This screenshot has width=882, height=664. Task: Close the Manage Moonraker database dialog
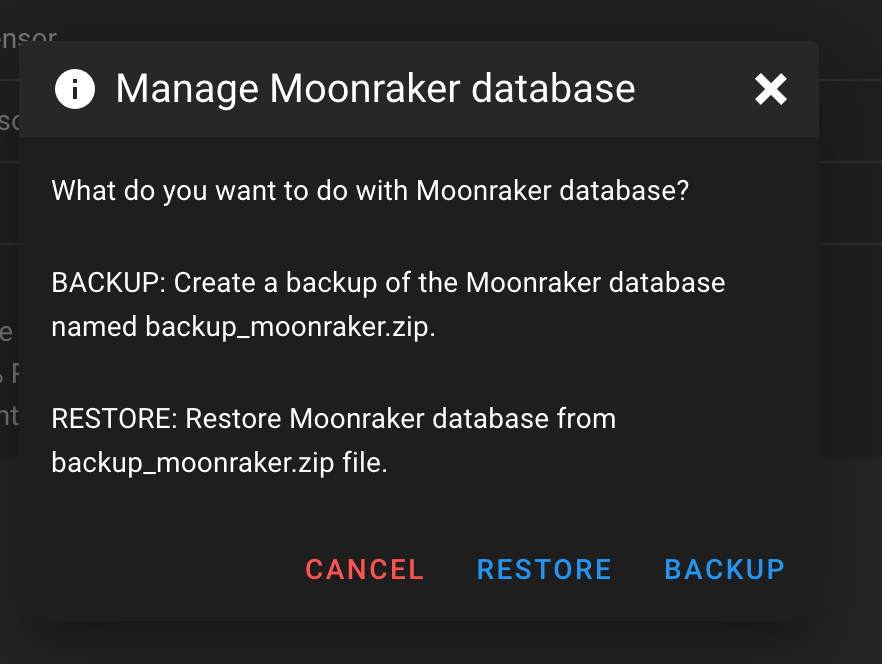point(771,90)
